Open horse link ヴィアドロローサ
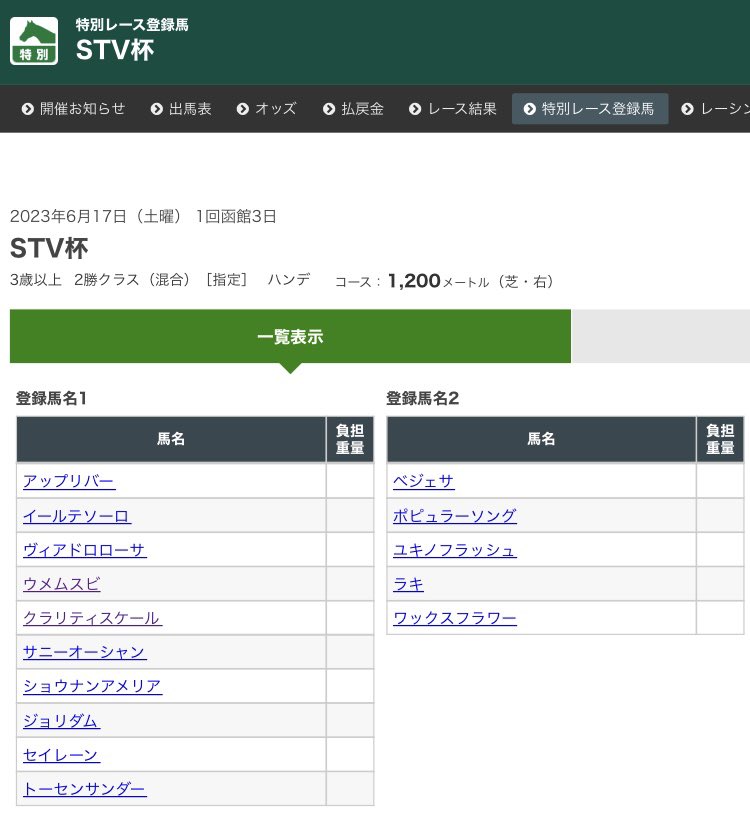The height and width of the screenshot is (815, 750). pos(85,550)
